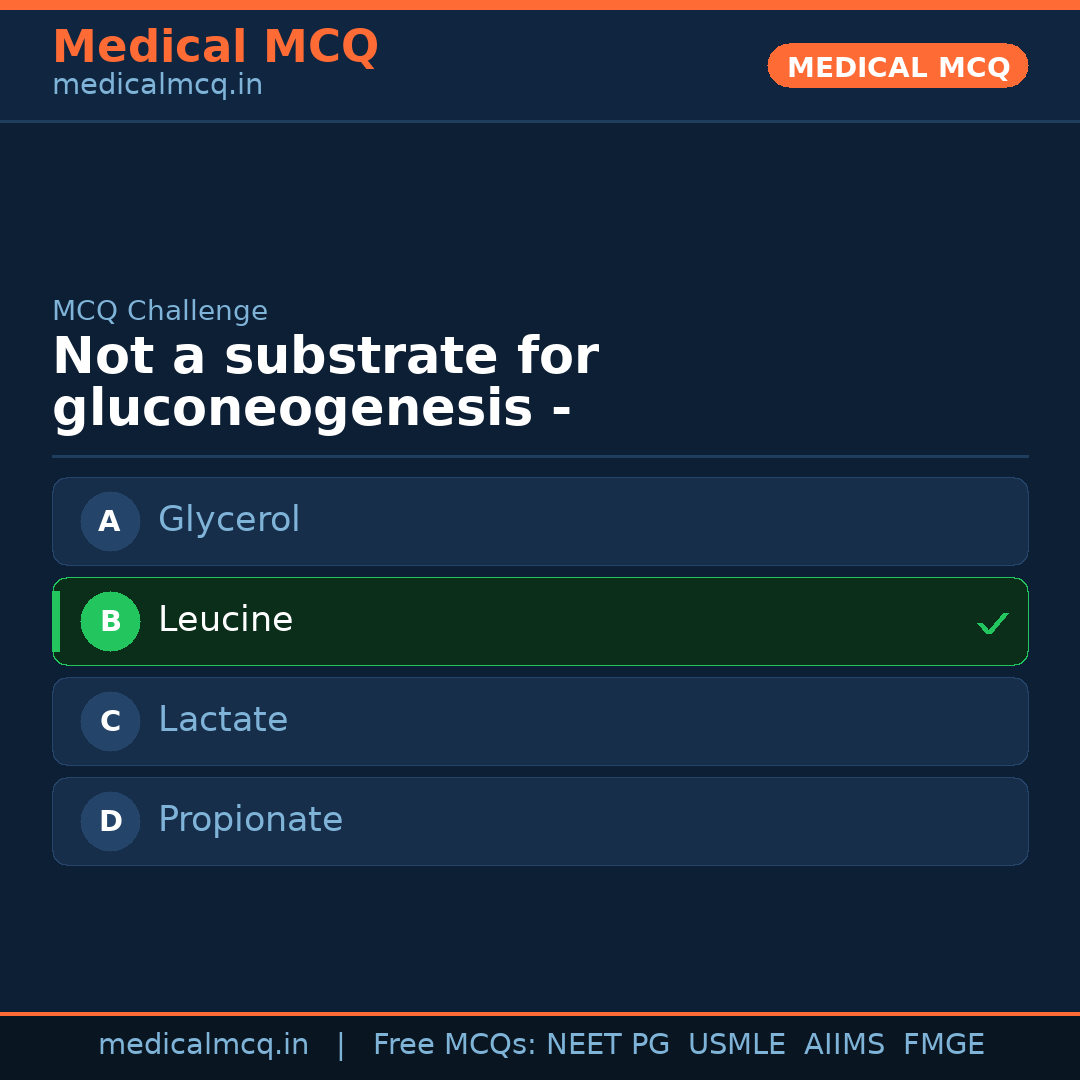Select the Leucine answer option
This screenshot has width=1080, height=1080.
(x=540, y=621)
